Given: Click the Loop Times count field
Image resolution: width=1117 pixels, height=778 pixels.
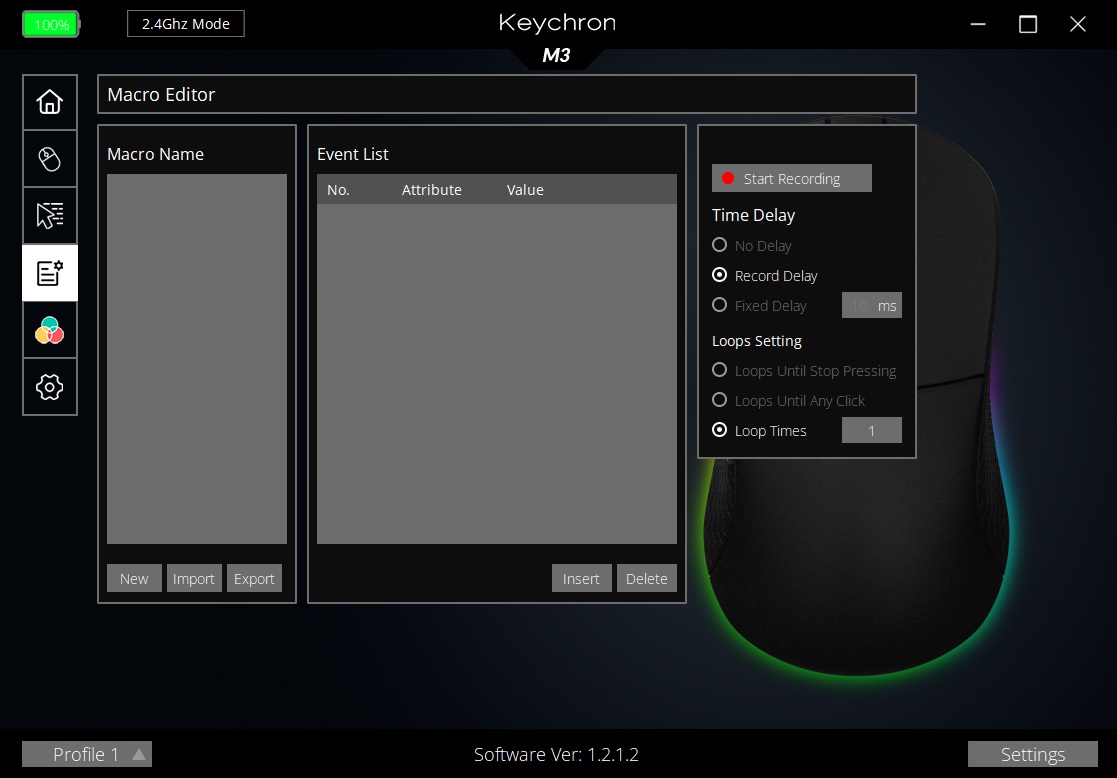Looking at the screenshot, I should (871, 430).
